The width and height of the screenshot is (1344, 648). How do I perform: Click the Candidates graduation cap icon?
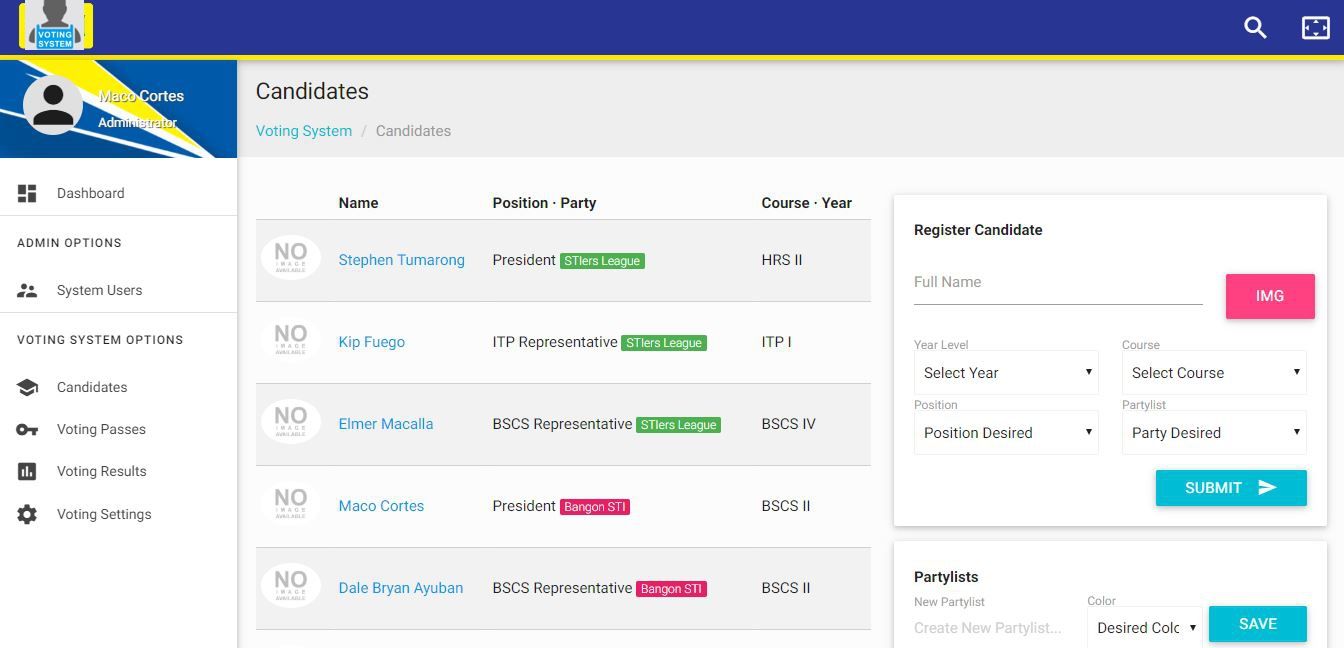(27, 387)
